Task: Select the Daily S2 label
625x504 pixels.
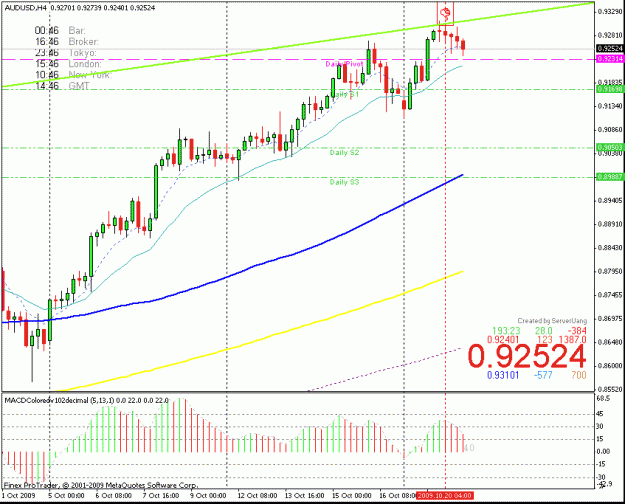Action: tap(344, 152)
